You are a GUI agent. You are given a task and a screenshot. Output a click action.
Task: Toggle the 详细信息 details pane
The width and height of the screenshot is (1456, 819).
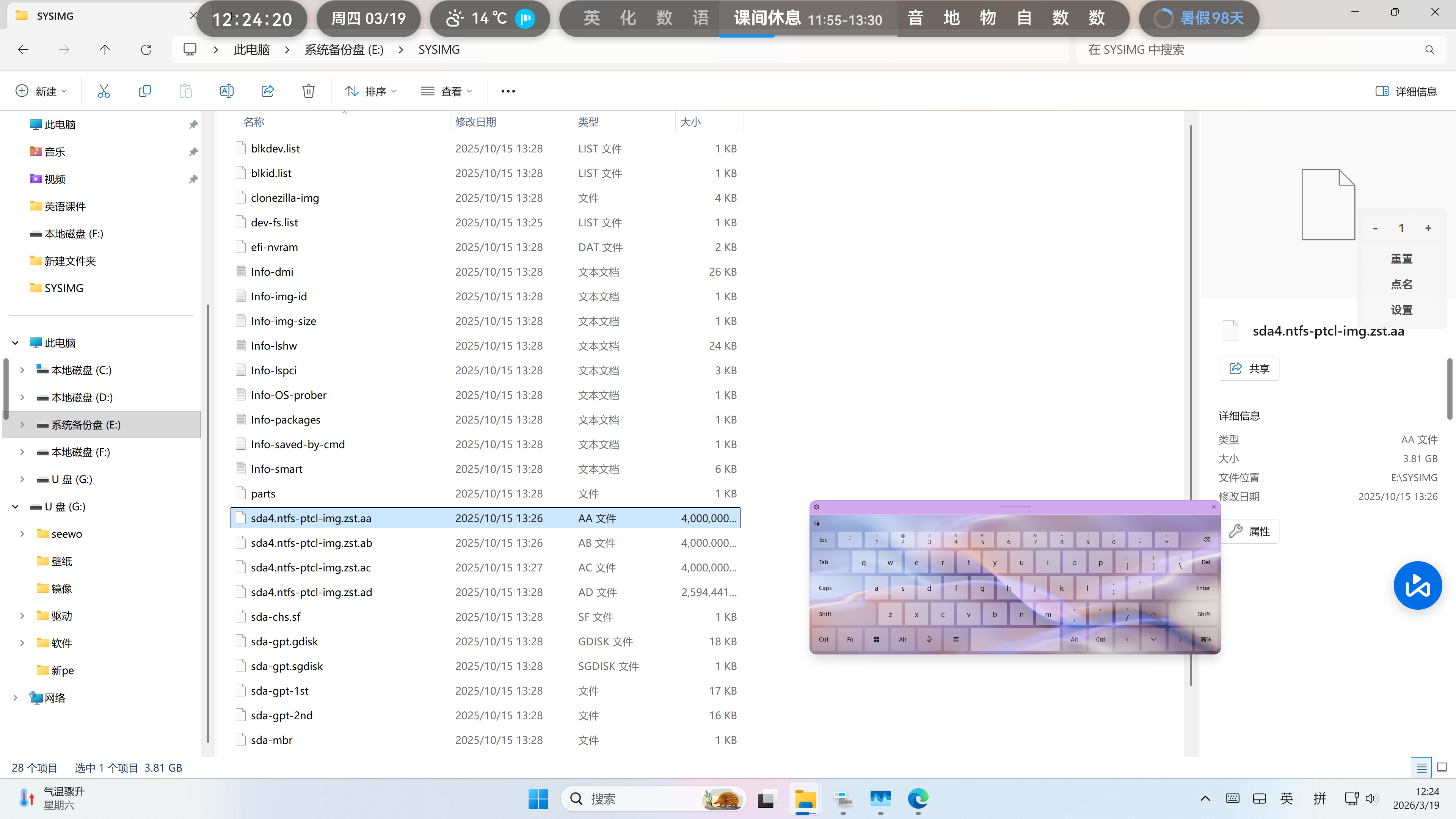click(1406, 91)
